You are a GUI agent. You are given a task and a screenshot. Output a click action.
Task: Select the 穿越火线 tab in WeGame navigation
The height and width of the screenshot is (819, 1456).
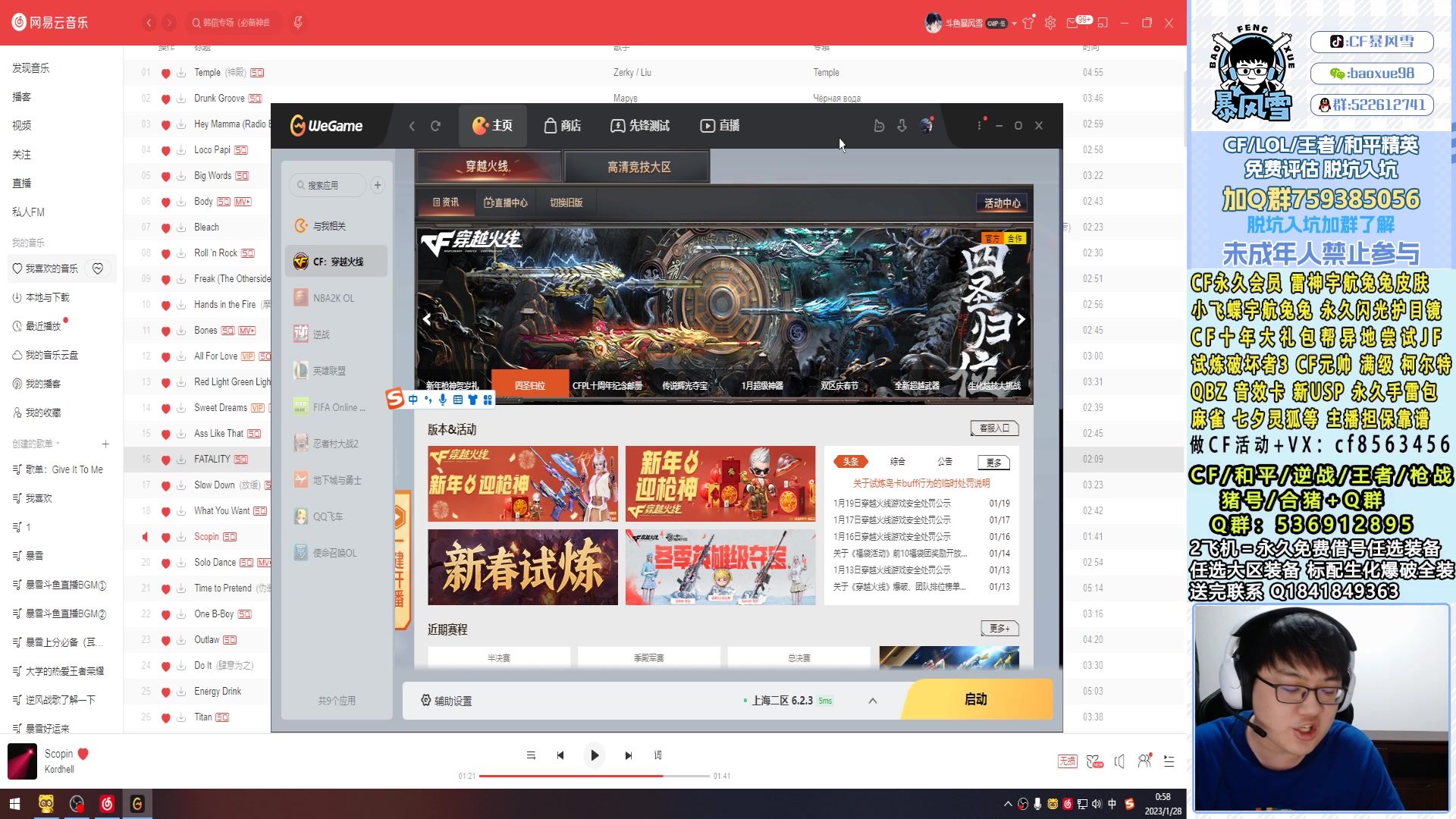tap(488, 167)
